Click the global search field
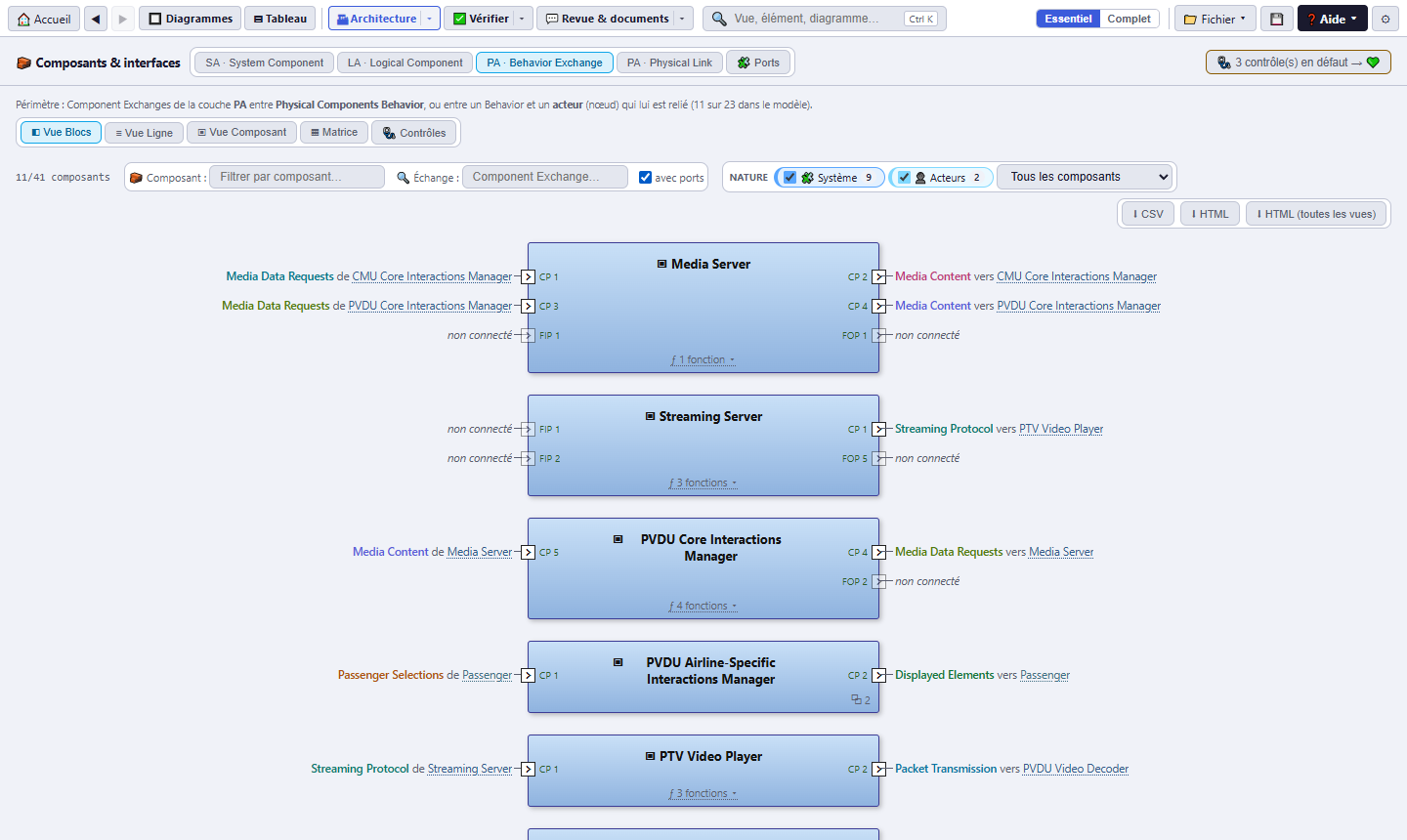Image resolution: width=1407 pixels, height=840 pixels. tap(824, 19)
